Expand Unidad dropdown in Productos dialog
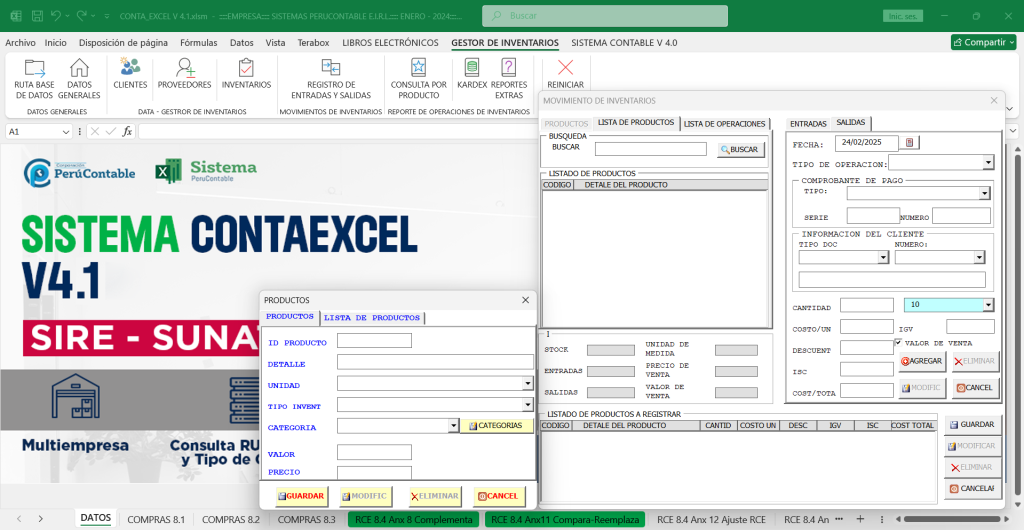 (528, 384)
